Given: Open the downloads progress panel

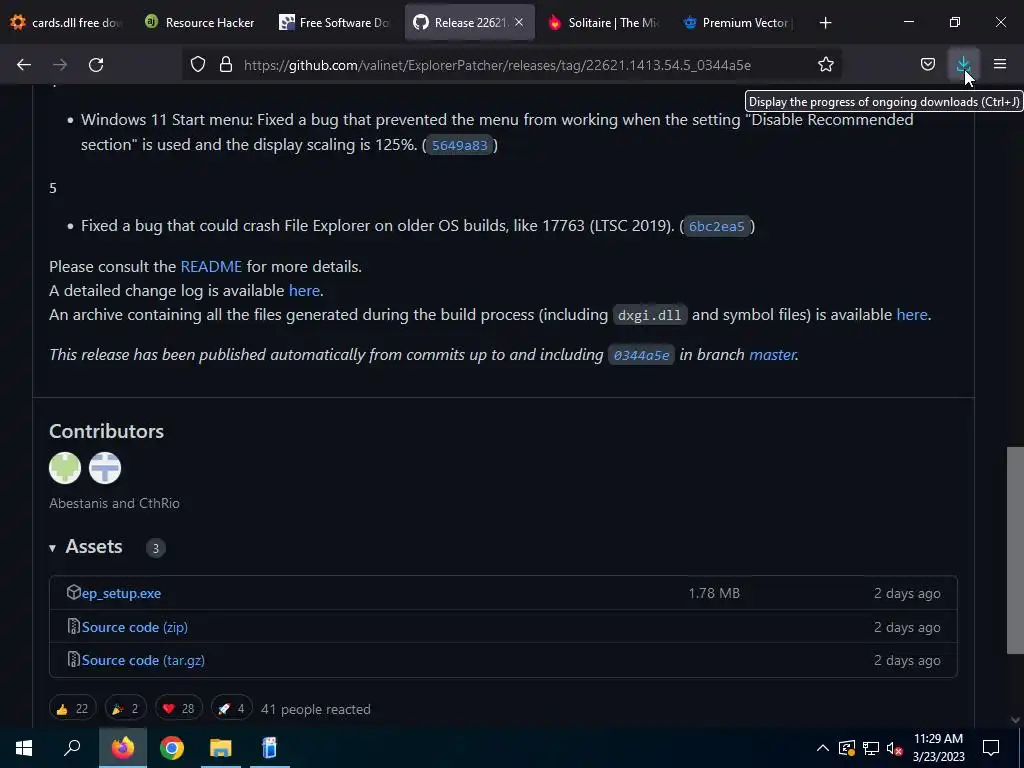Looking at the screenshot, I should click(x=963, y=65).
